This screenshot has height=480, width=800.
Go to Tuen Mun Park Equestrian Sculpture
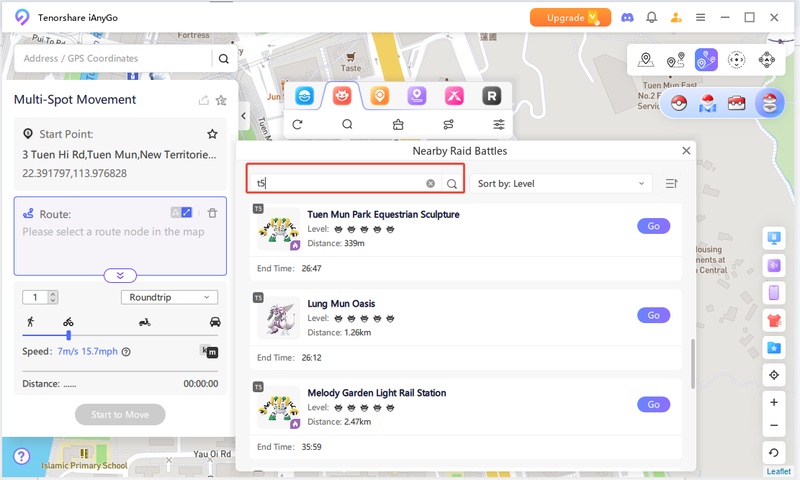pyautogui.click(x=654, y=226)
